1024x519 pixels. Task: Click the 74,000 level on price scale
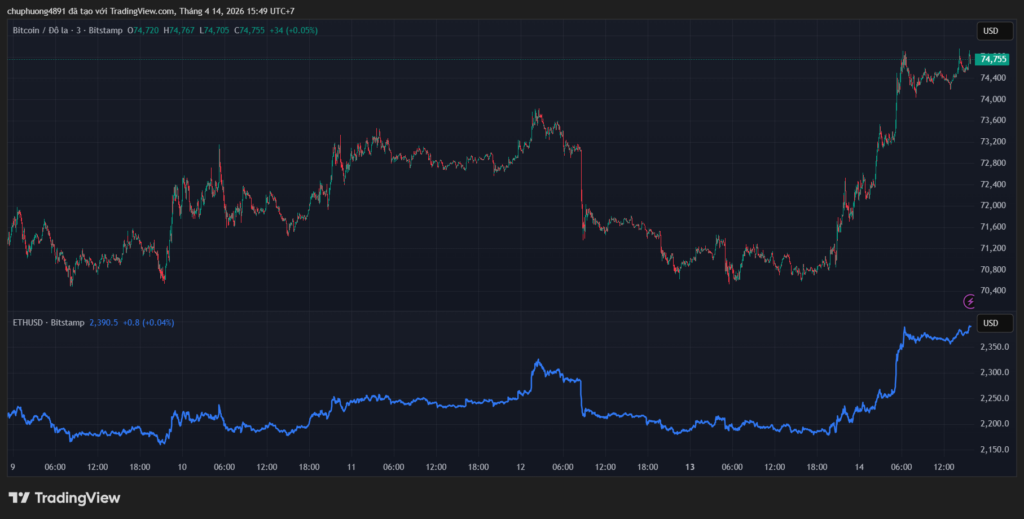[x=993, y=99]
